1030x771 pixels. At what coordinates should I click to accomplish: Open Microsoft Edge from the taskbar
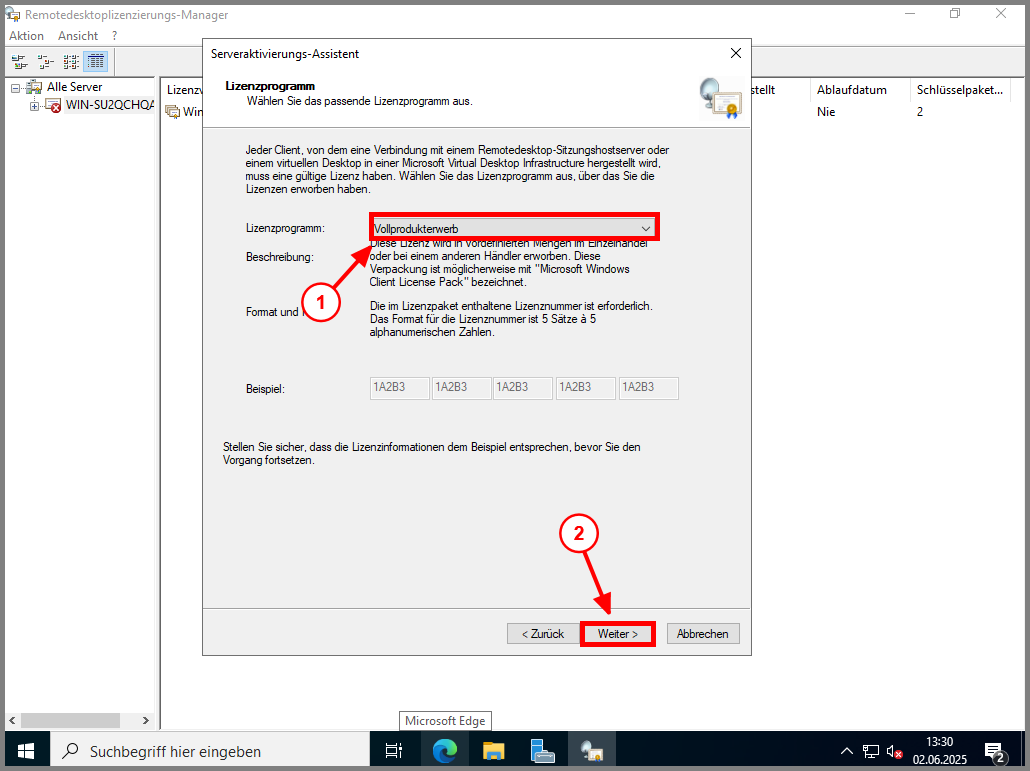tap(444, 751)
